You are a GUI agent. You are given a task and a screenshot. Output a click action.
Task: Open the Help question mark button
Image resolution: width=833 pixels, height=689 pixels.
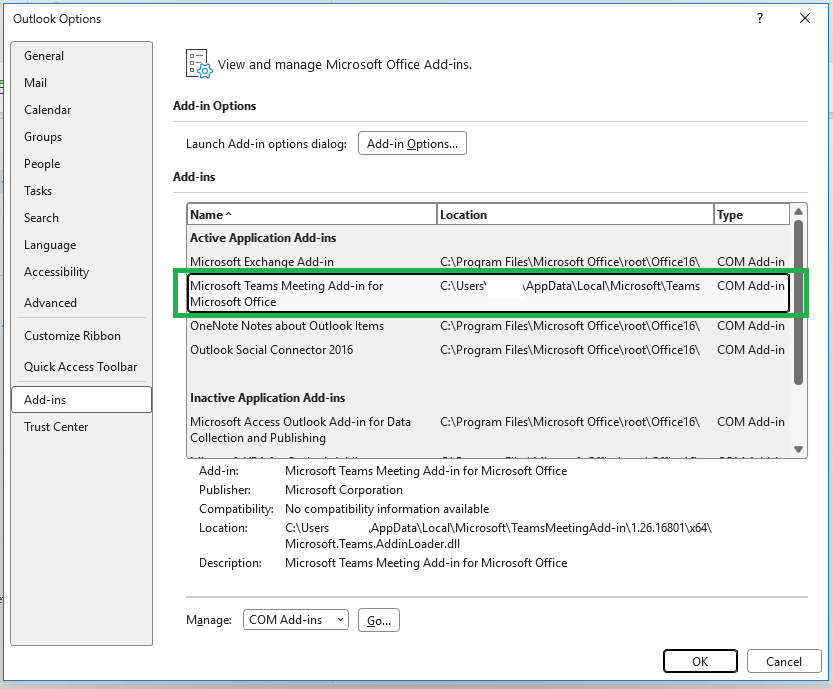pyautogui.click(x=760, y=19)
